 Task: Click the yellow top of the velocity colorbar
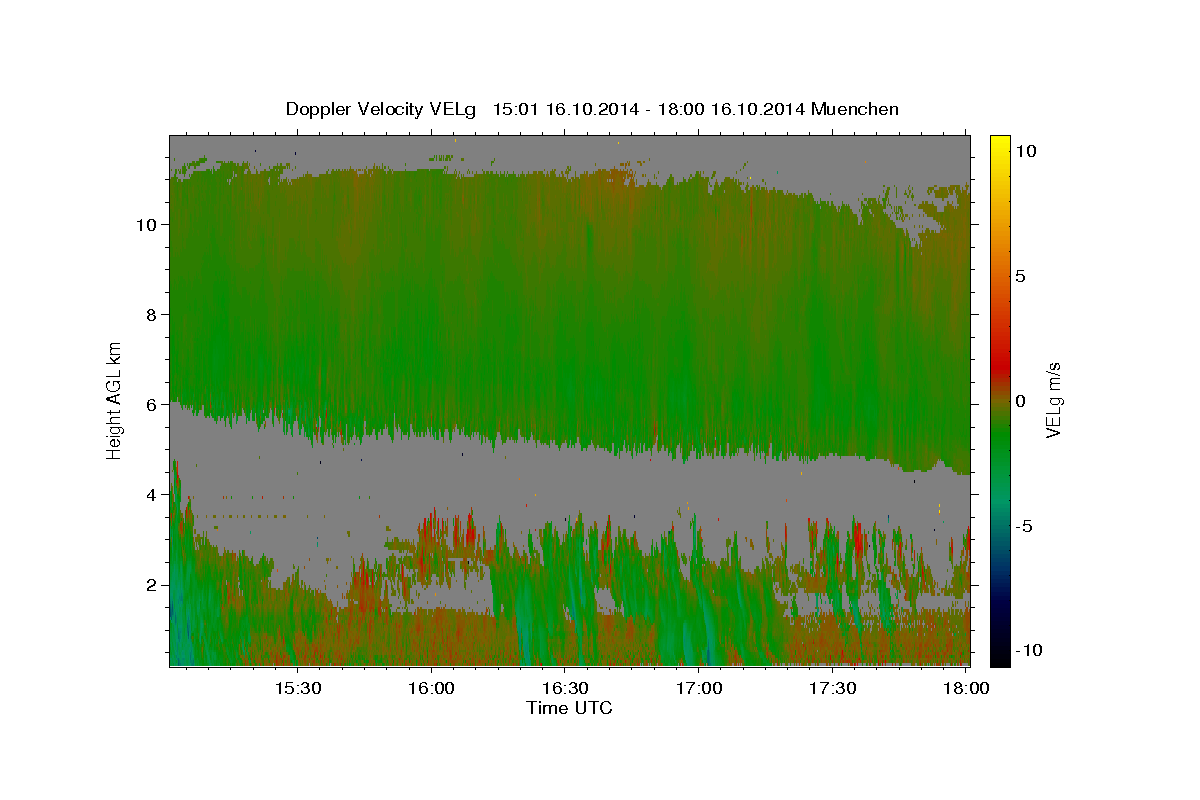(1000, 145)
